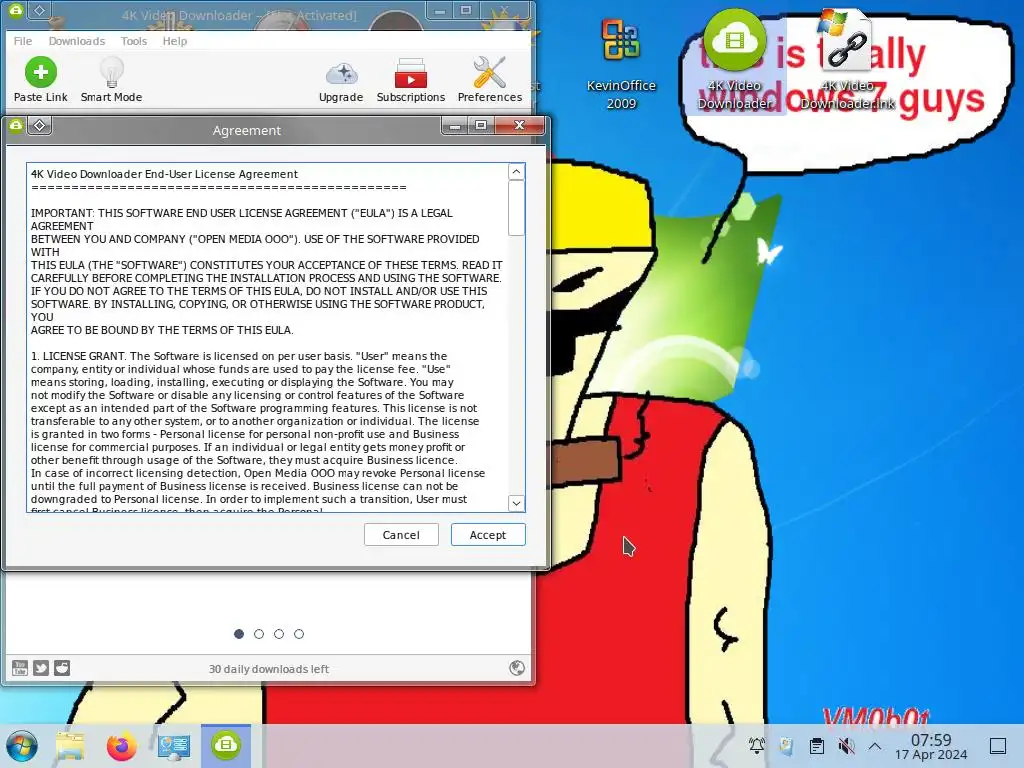Minimize the Agreement dialog

click(455, 125)
